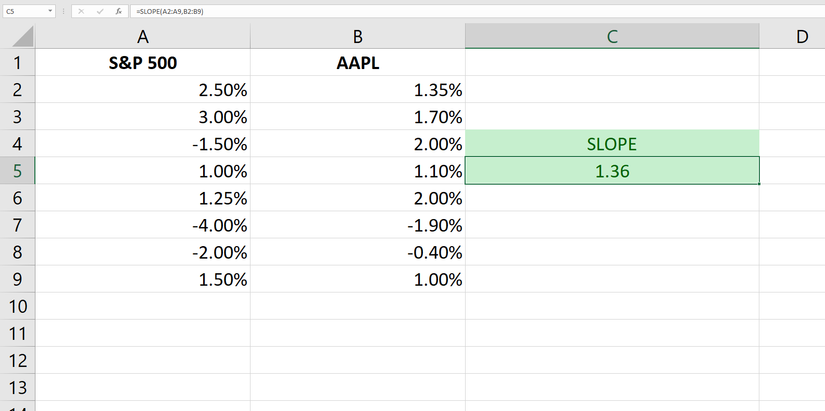Select AAPL cell 2.00% in row 4

click(x=358, y=144)
